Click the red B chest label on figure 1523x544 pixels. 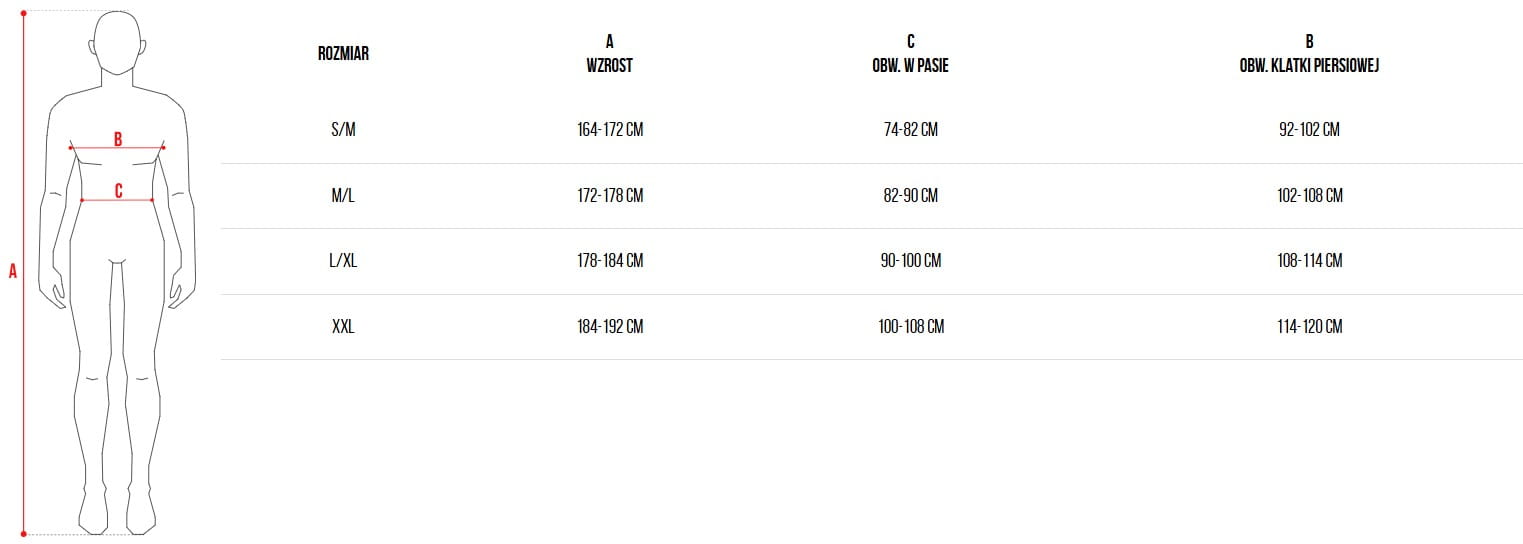point(118,139)
